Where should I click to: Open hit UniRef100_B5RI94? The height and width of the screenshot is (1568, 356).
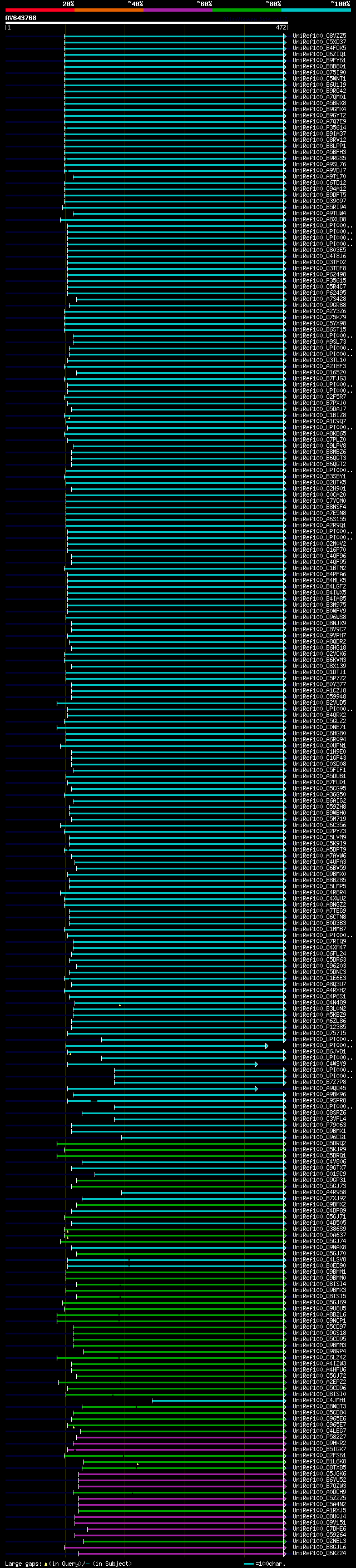(x=319, y=207)
